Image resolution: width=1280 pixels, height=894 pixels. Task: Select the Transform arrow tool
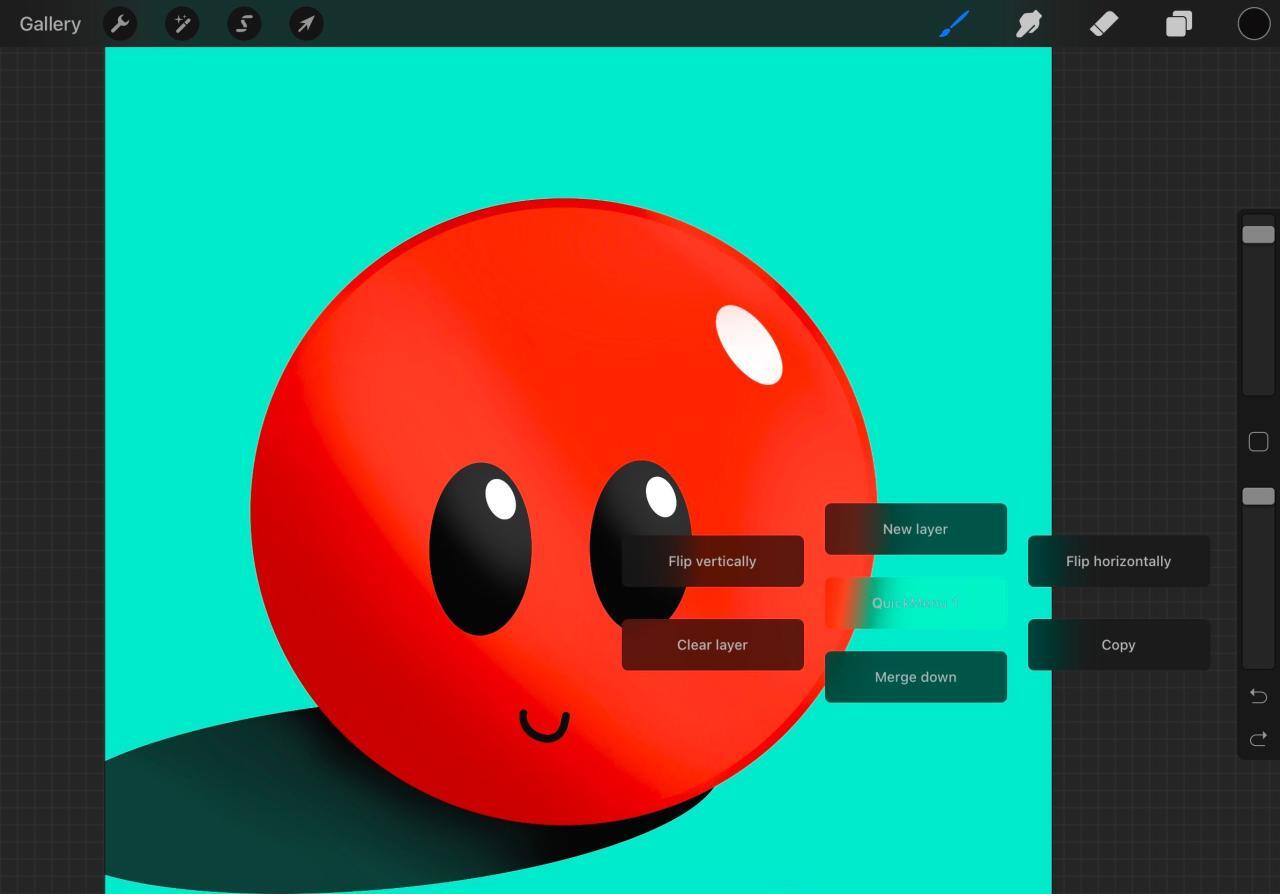(306, 23)
